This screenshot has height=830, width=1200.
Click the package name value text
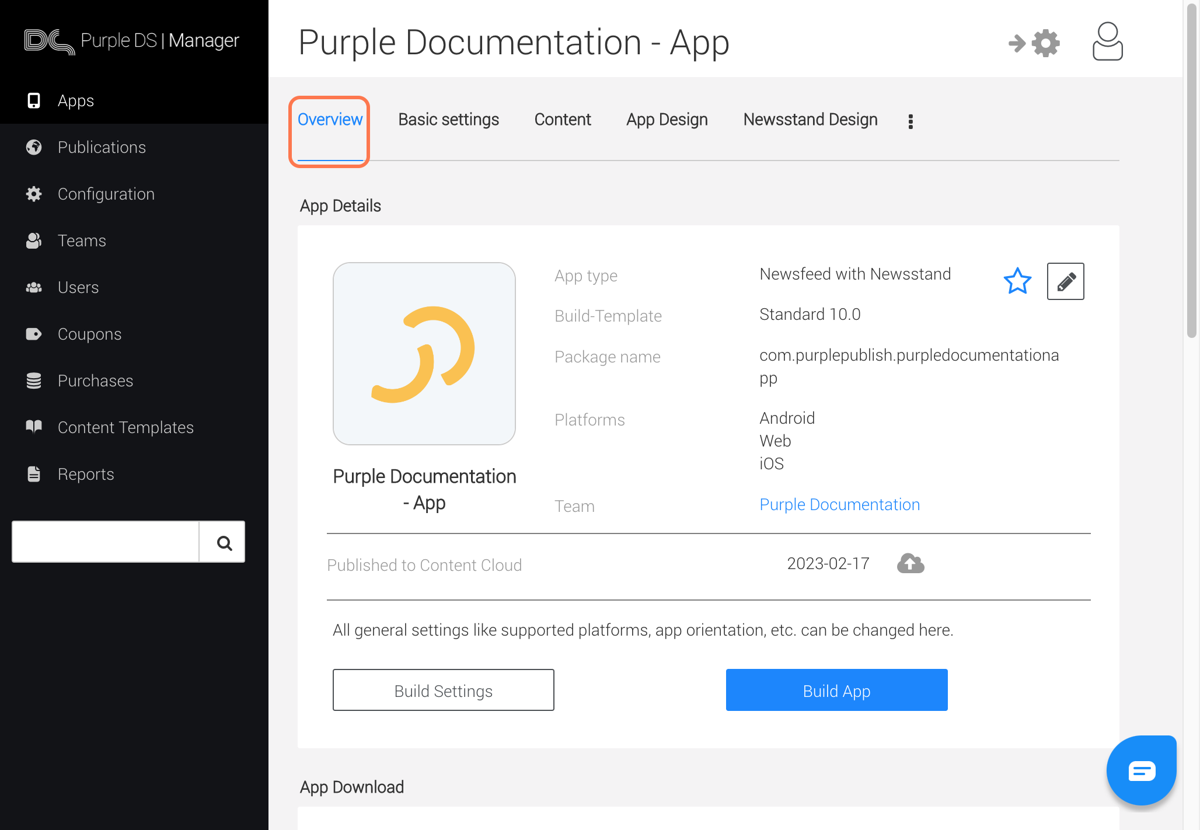coord(909,366)
